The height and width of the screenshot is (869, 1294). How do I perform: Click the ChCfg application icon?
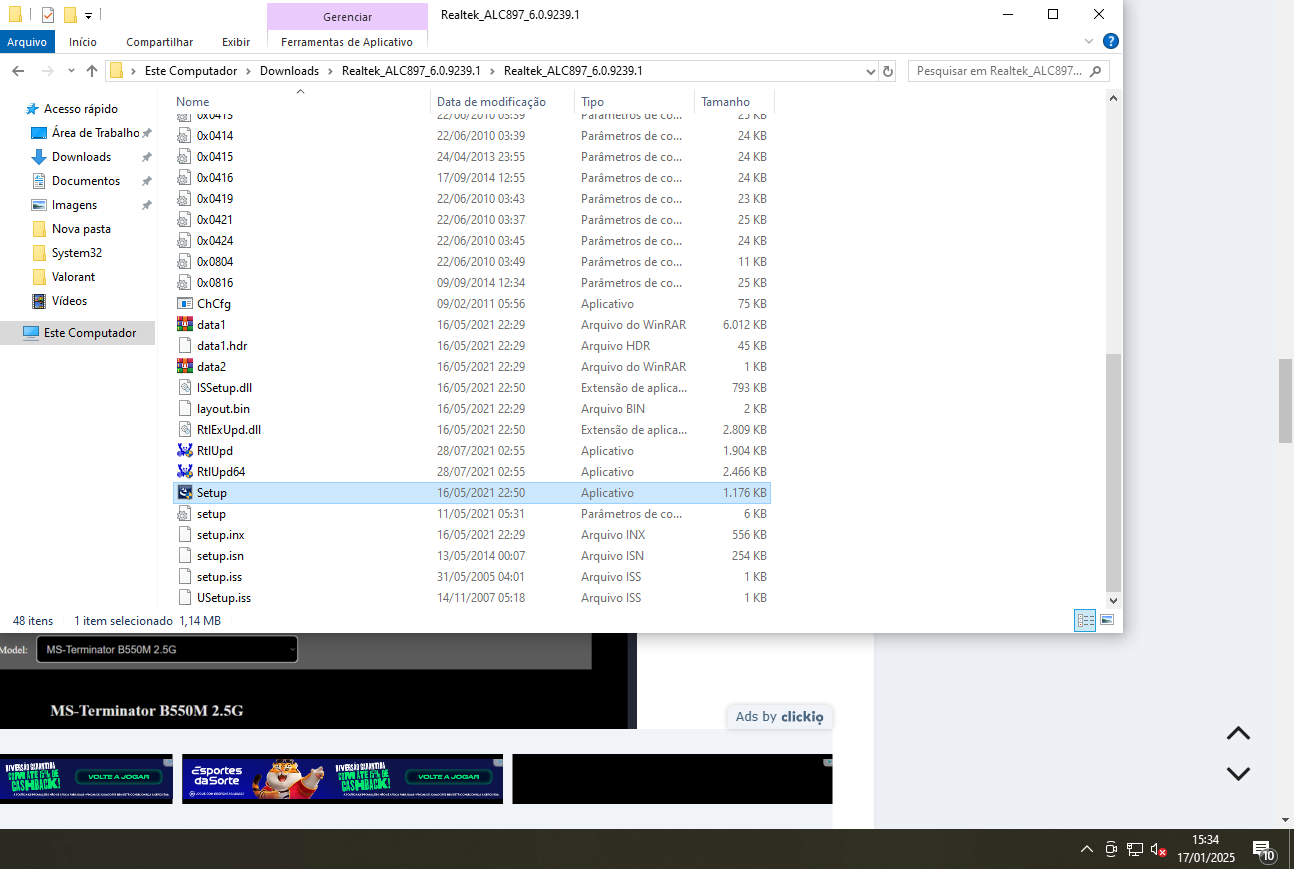coord(184,304)
